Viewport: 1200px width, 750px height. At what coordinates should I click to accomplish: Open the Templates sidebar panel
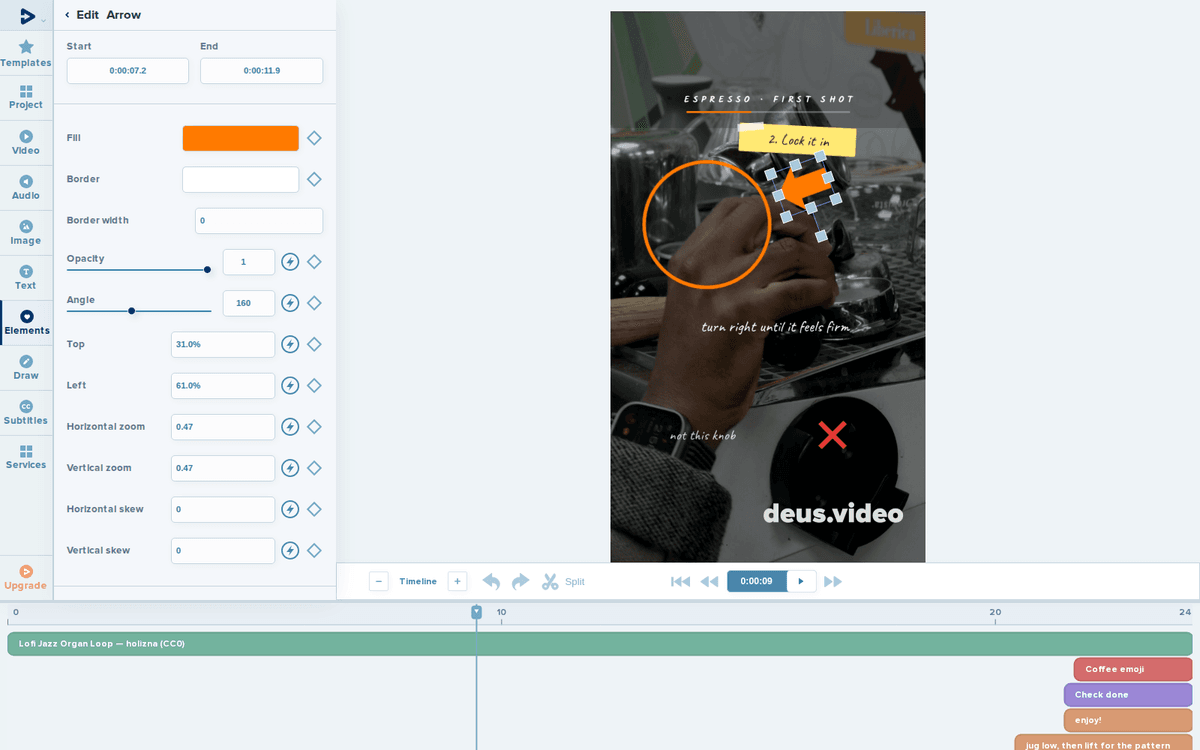[x=26, y=54]
